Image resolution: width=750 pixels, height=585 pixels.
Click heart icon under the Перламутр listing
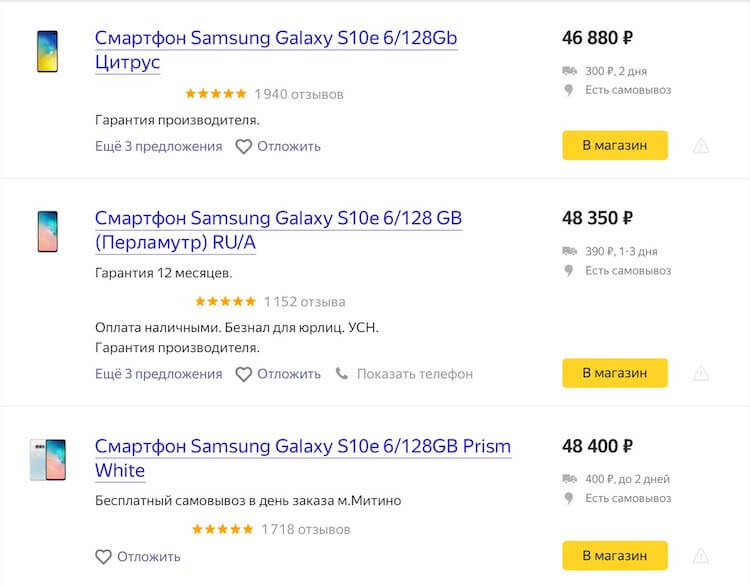click(244, 374)
